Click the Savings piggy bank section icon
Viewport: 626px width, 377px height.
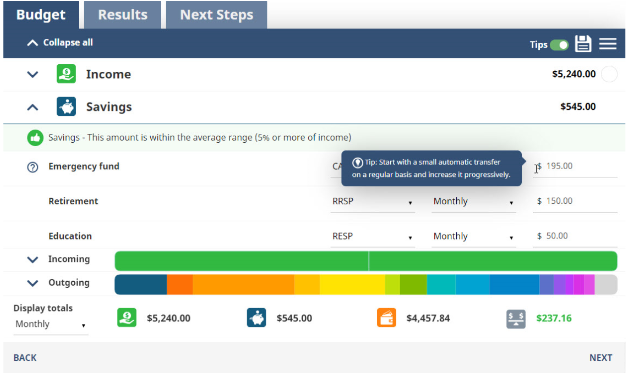[66, 107]
